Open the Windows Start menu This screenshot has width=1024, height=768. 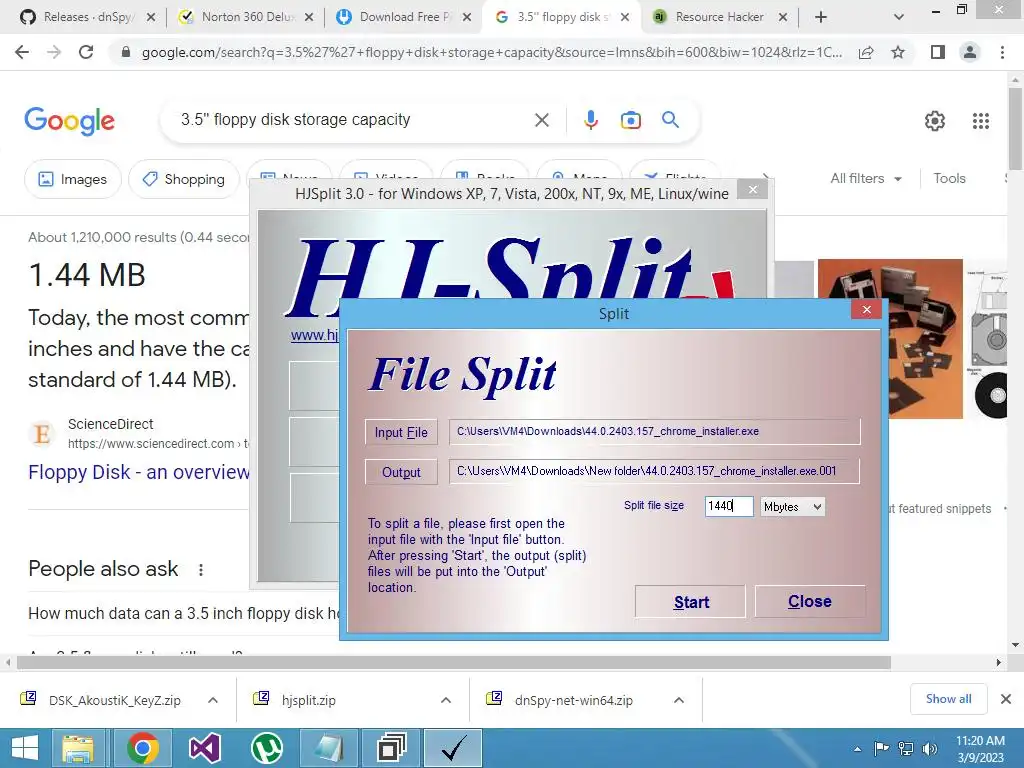(25, 748)
